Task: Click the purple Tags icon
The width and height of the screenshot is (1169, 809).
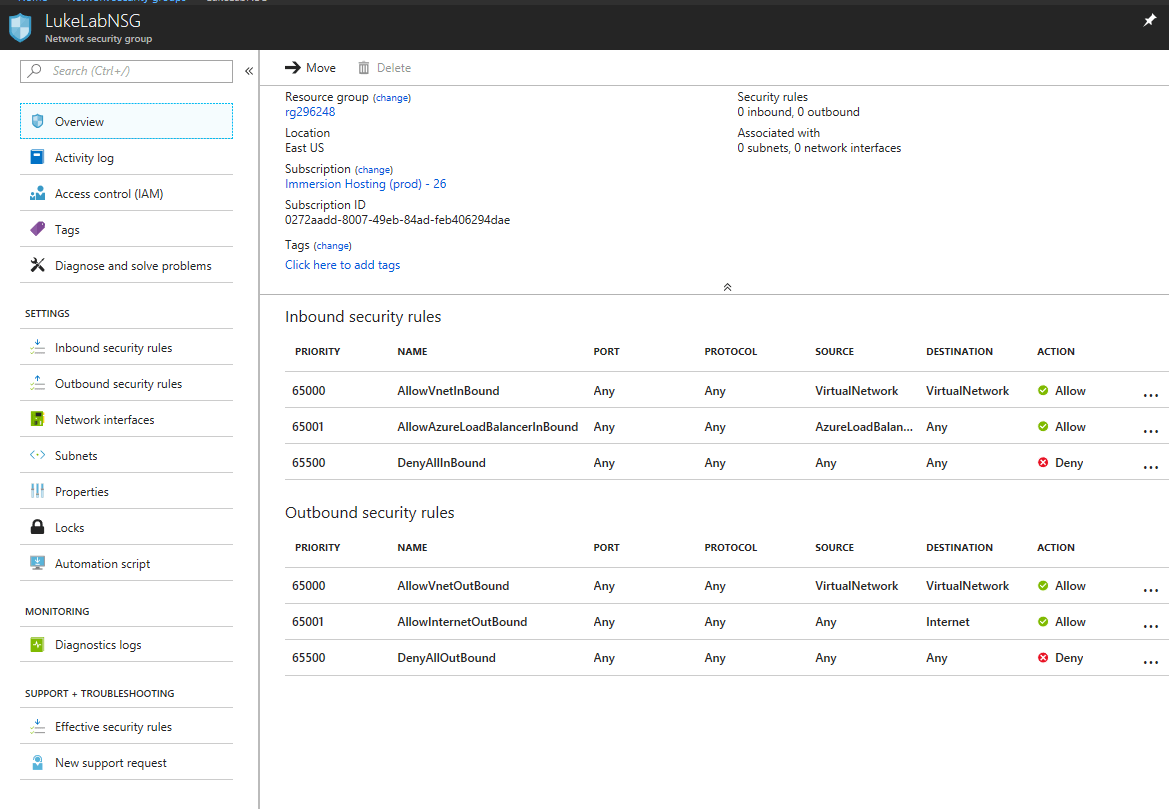Action: point(37,229)
